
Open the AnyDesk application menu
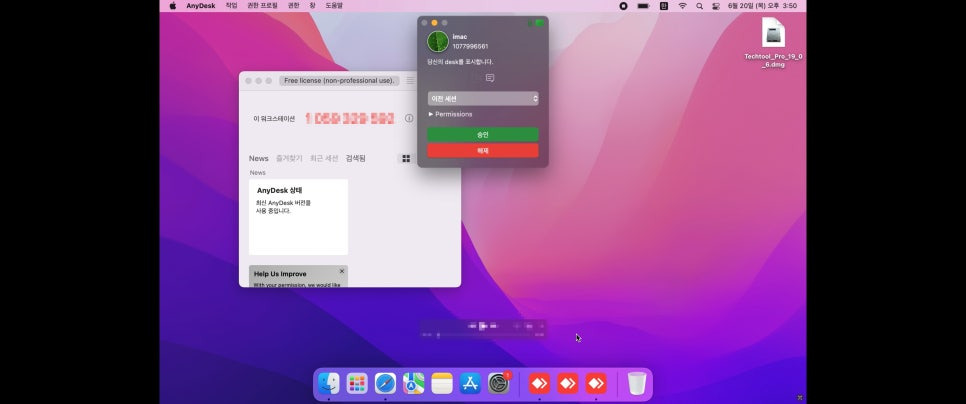[x=201, y=6]
